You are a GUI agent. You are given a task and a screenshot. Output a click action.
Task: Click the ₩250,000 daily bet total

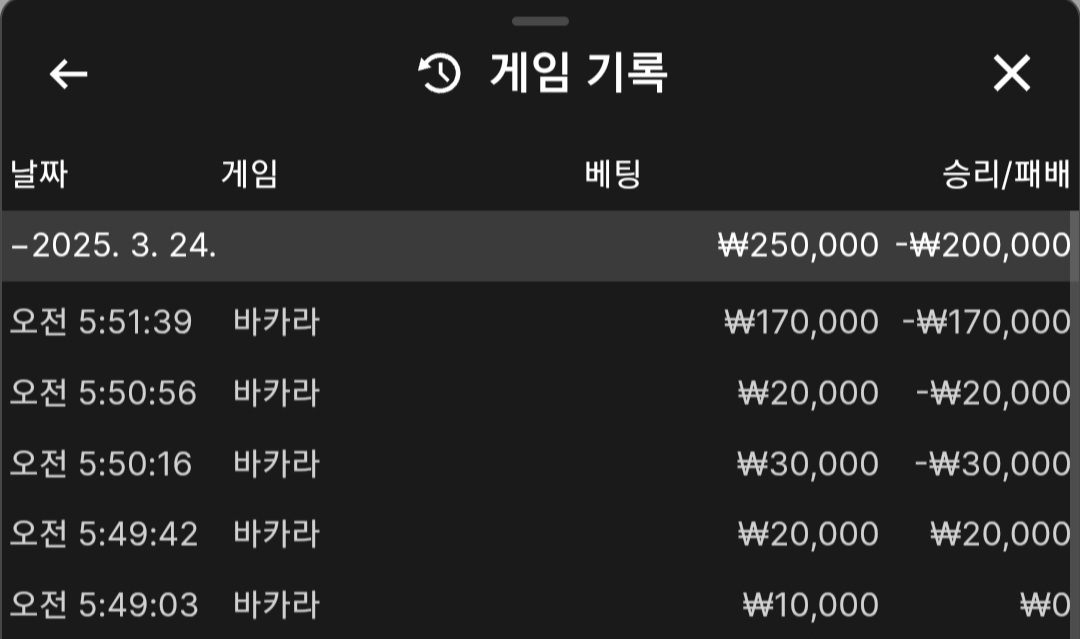798,246
